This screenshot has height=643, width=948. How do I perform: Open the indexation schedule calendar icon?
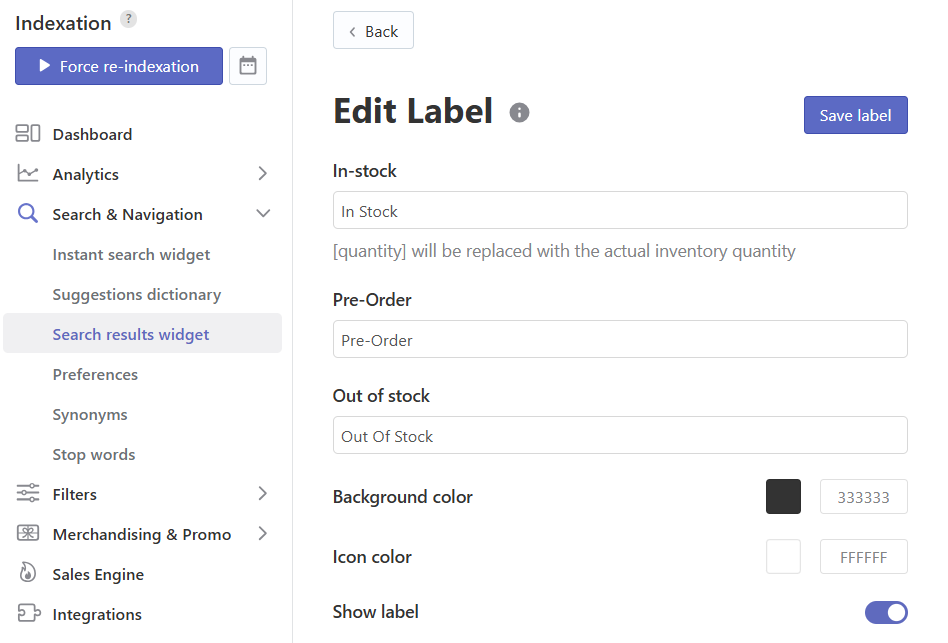coord(248,66)
